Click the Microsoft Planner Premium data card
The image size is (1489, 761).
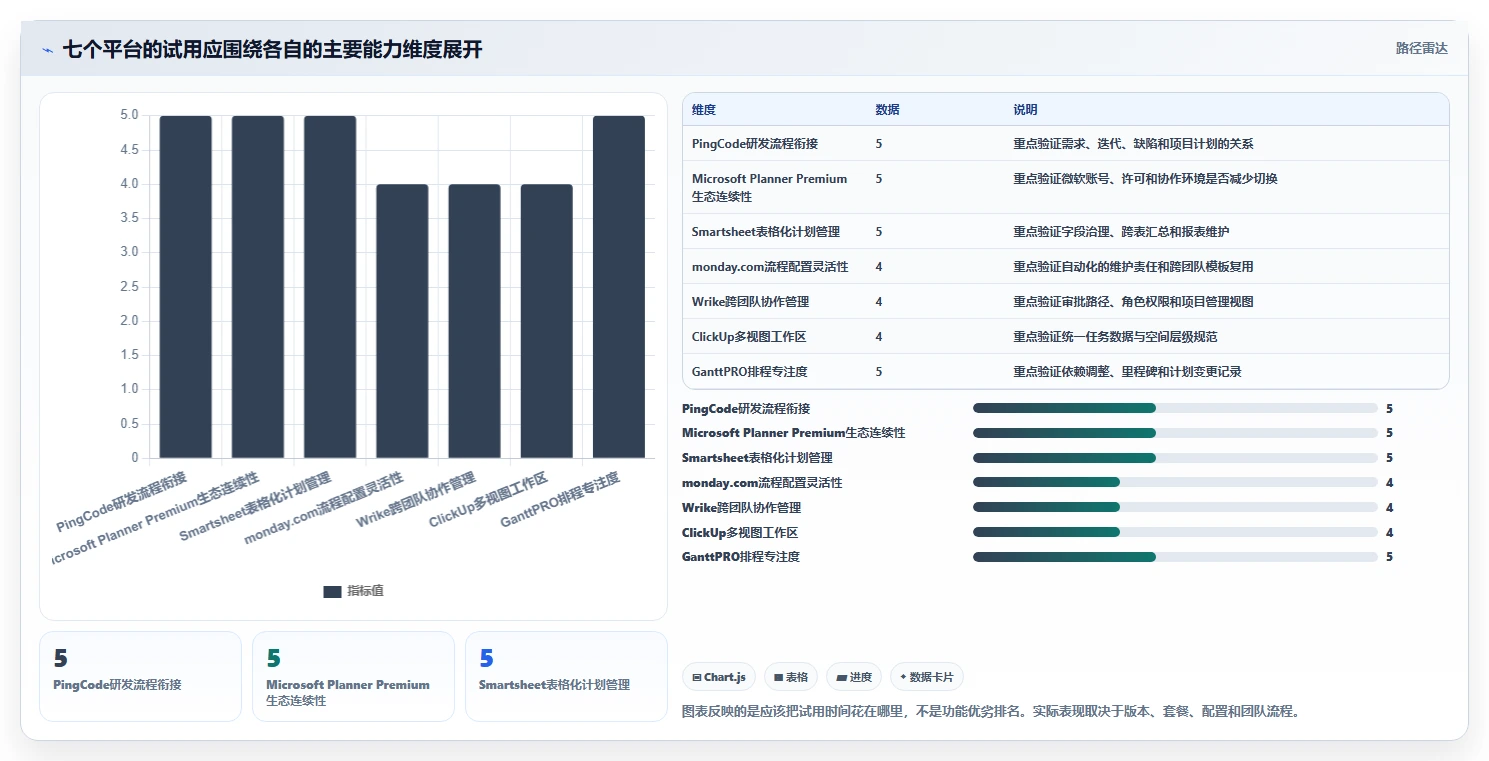coord(353,676)
